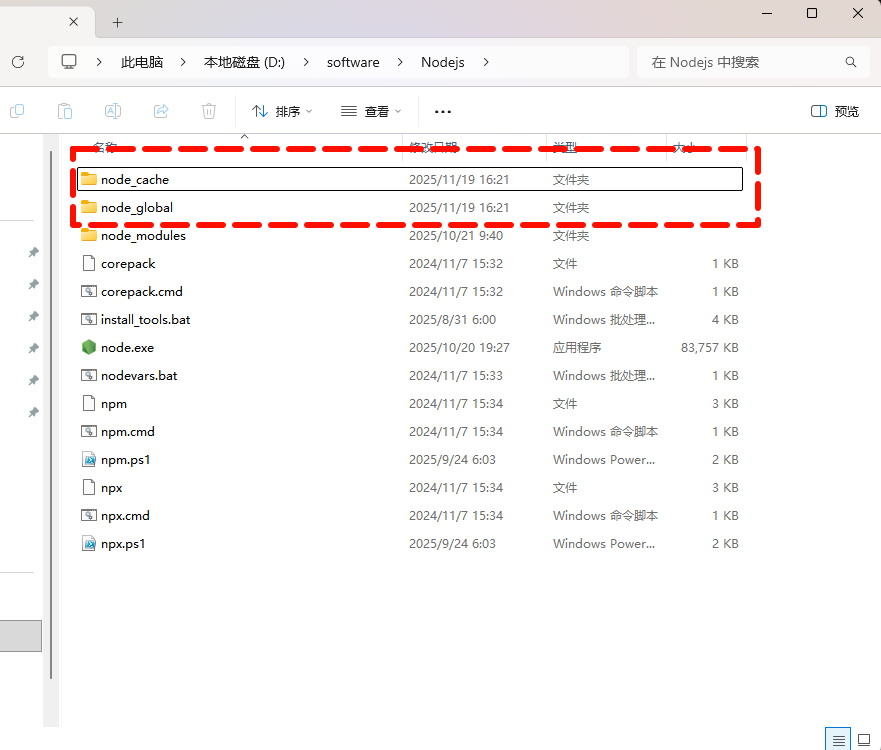
Task: Minimize the Explorer window
Action: click(x=767, y=13)
